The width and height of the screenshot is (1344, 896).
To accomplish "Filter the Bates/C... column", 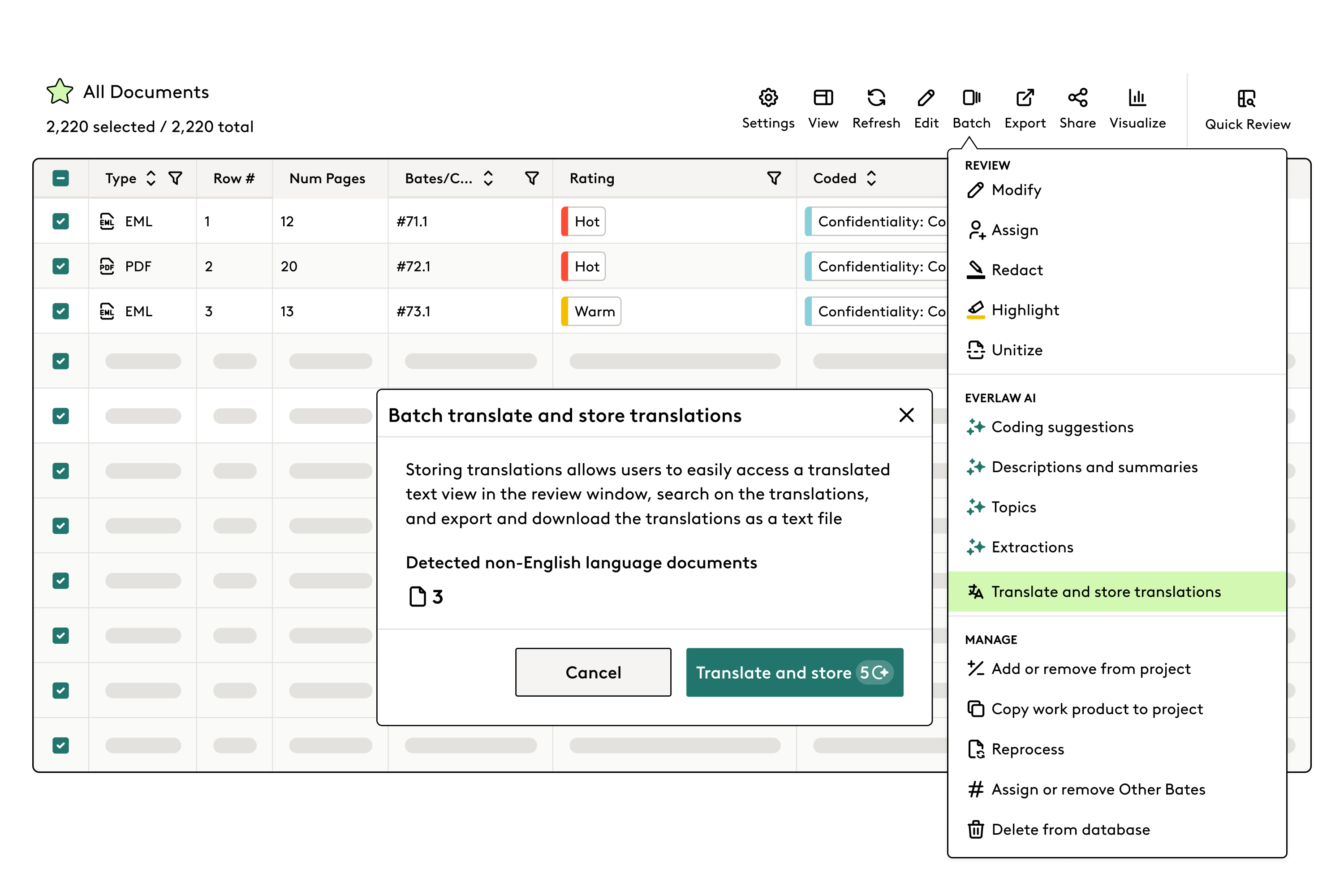I will point(532,178).
